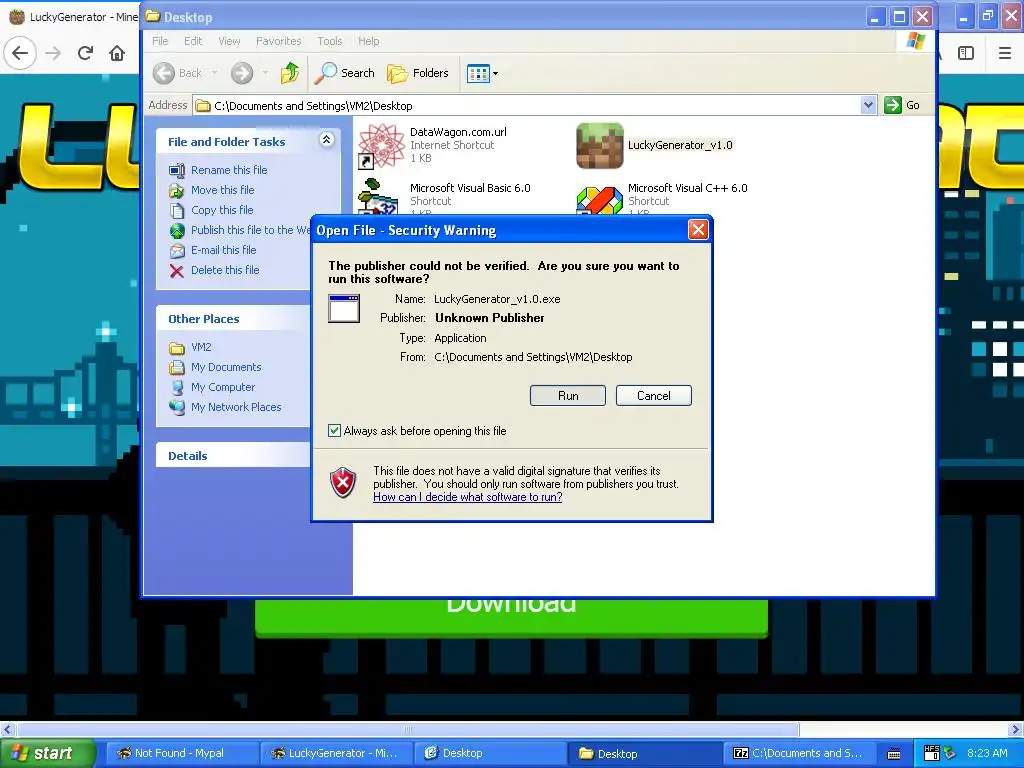This screenshot has width=1024, height=768.
Task: Click the browser forward arrow
Action: coord(53,53)
